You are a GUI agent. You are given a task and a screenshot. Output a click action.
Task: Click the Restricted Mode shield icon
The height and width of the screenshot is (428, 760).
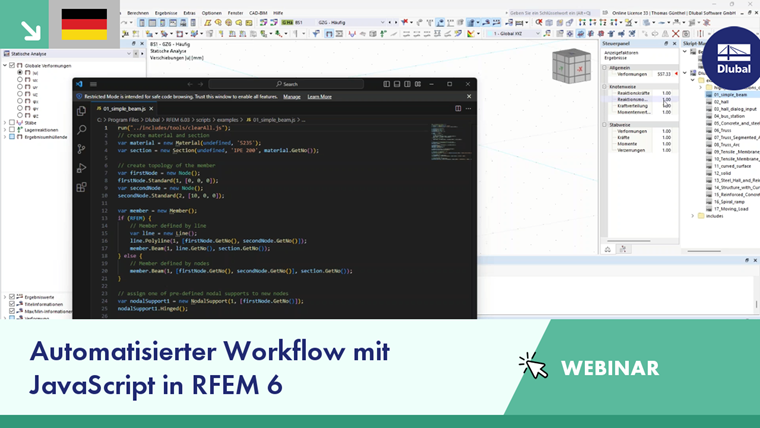[x=79, y=96]
